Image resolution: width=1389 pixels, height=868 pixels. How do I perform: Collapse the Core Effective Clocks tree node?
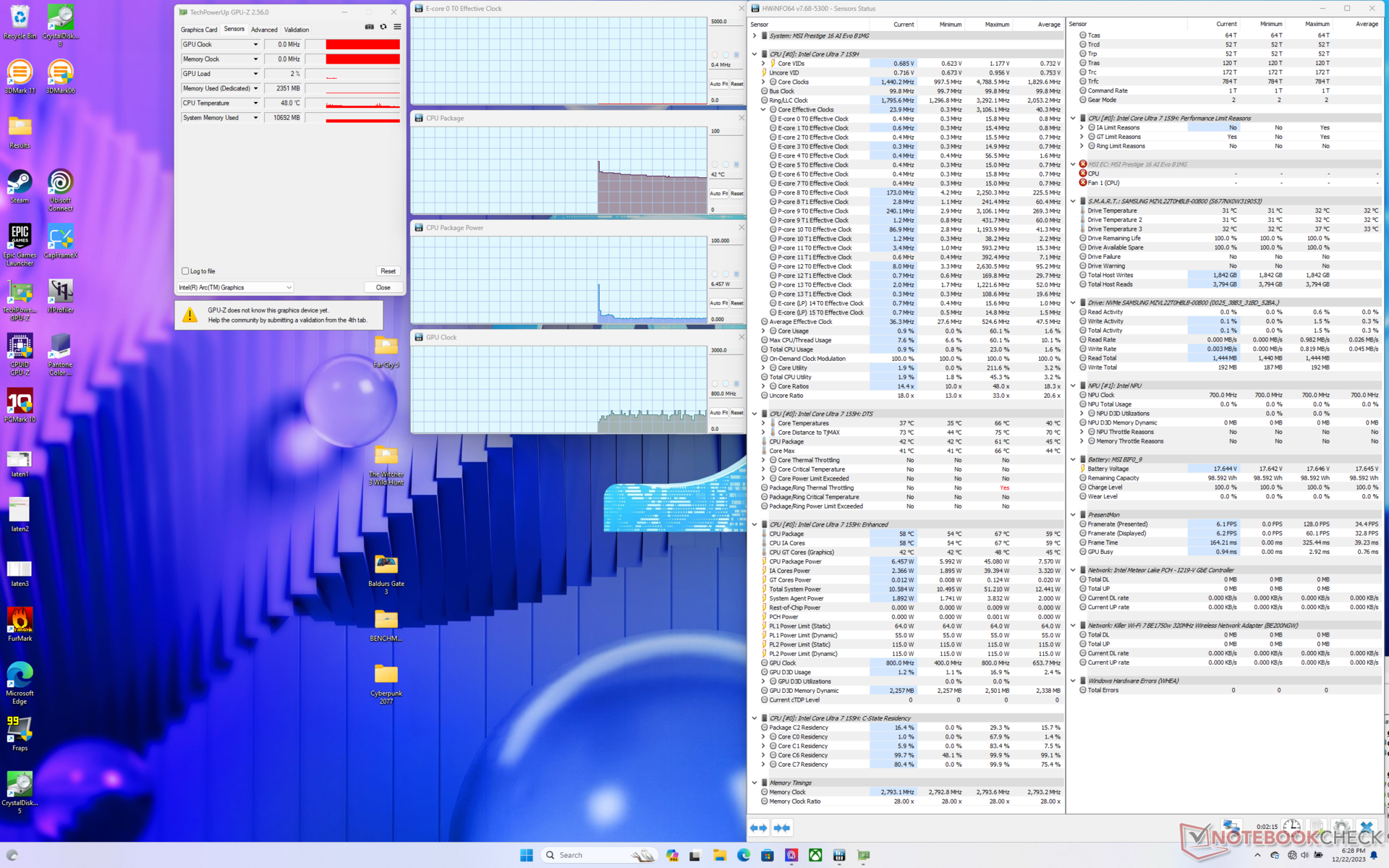point(763,110)
